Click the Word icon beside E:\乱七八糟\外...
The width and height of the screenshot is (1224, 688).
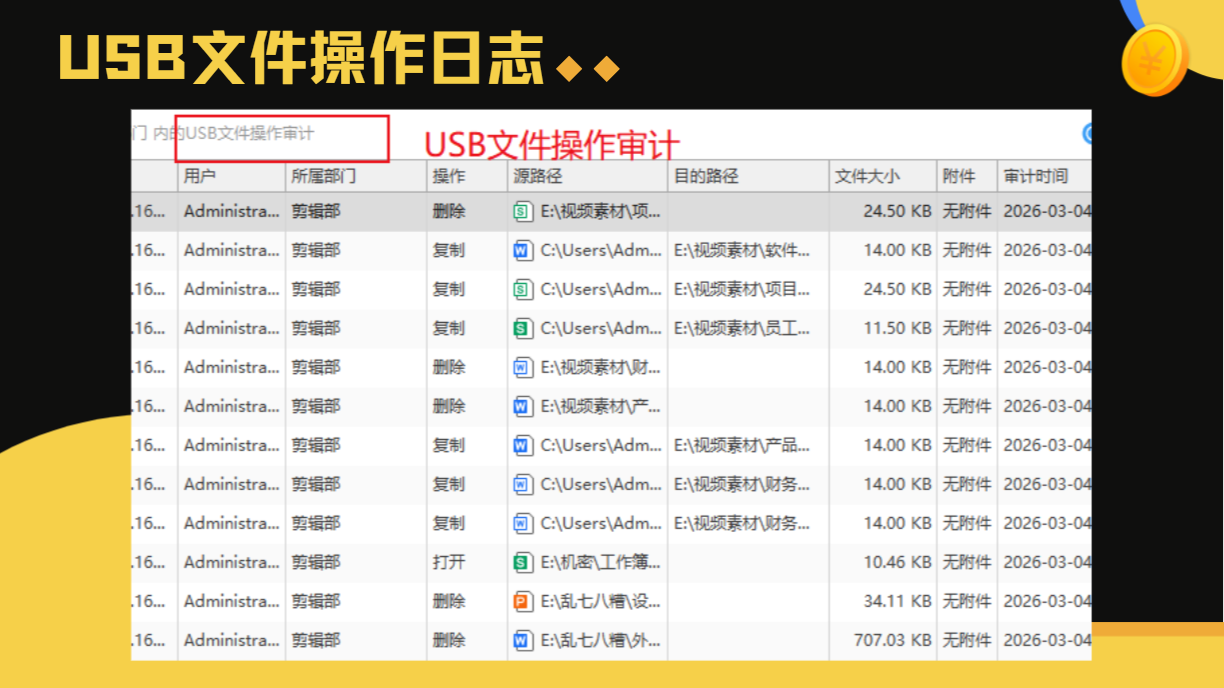click(522, 640)
